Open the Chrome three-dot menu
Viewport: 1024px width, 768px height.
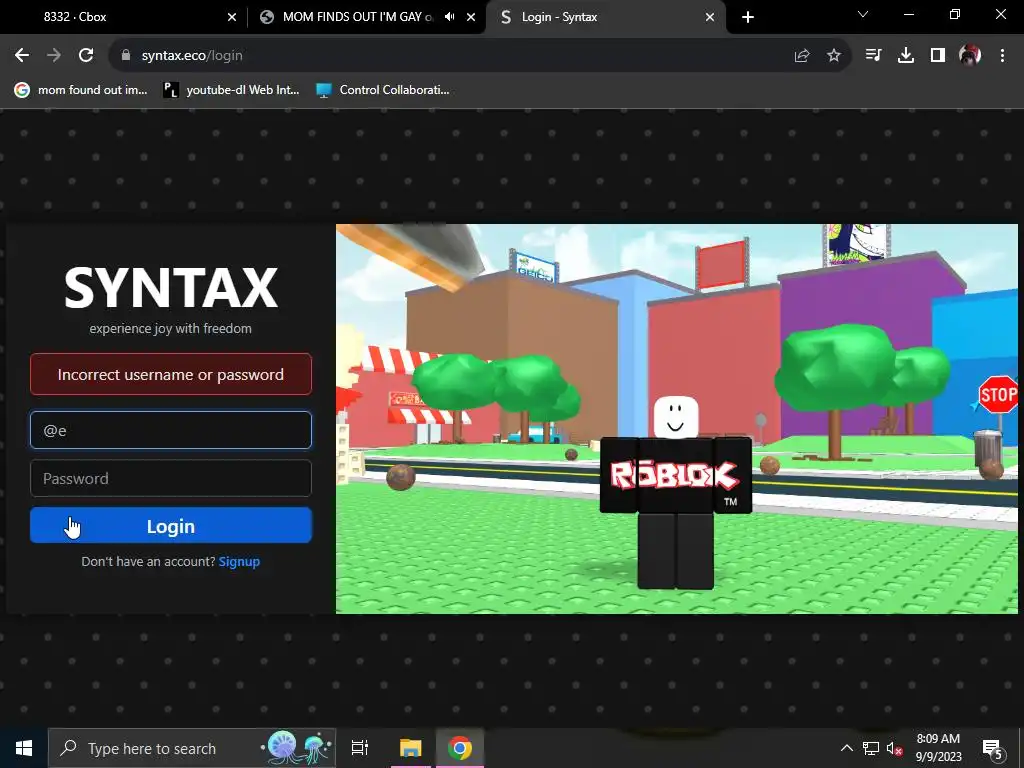click(x=1002, y=56)
